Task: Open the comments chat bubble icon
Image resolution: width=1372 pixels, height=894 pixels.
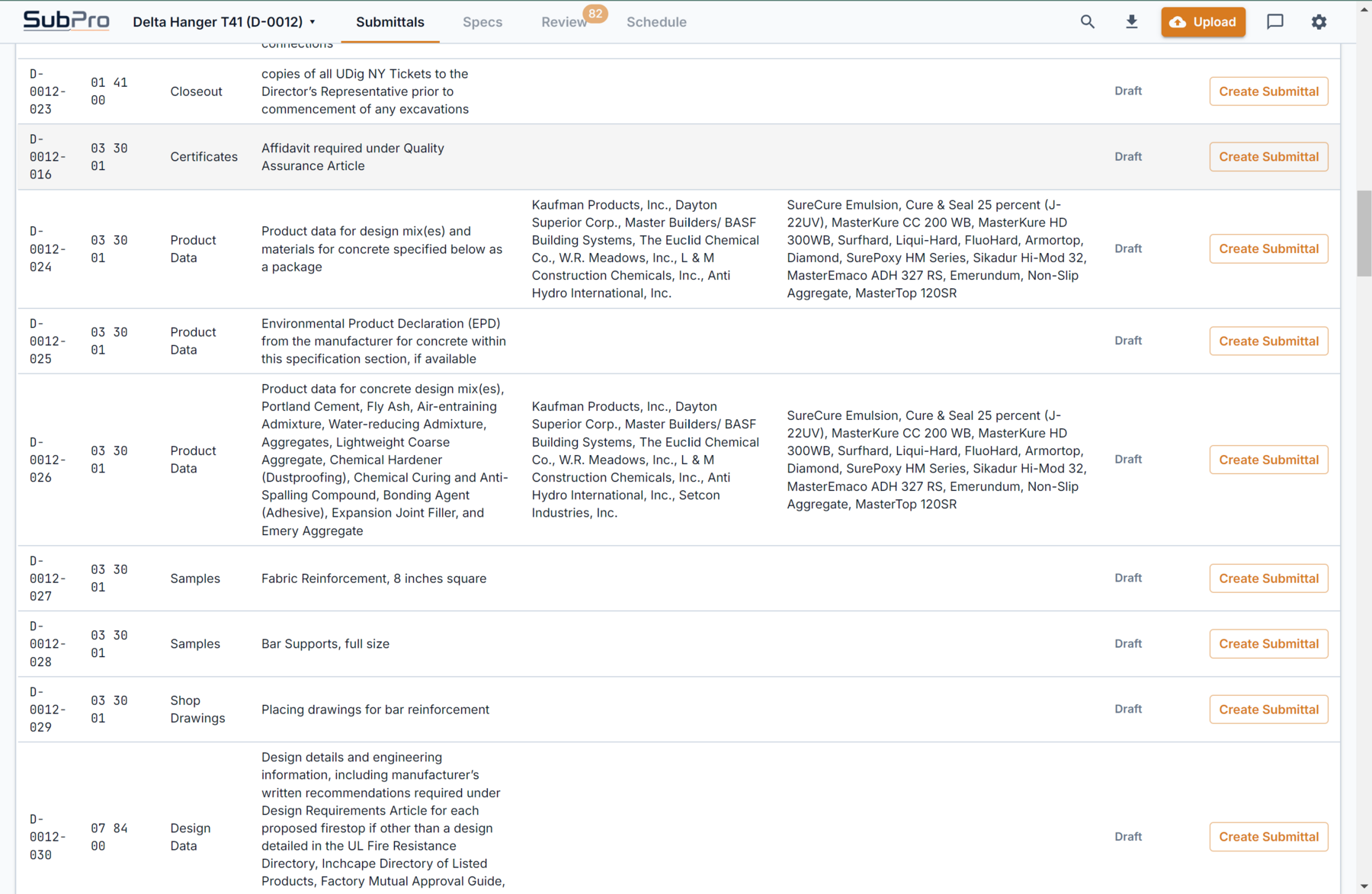Action: [x=1275, y=22]
